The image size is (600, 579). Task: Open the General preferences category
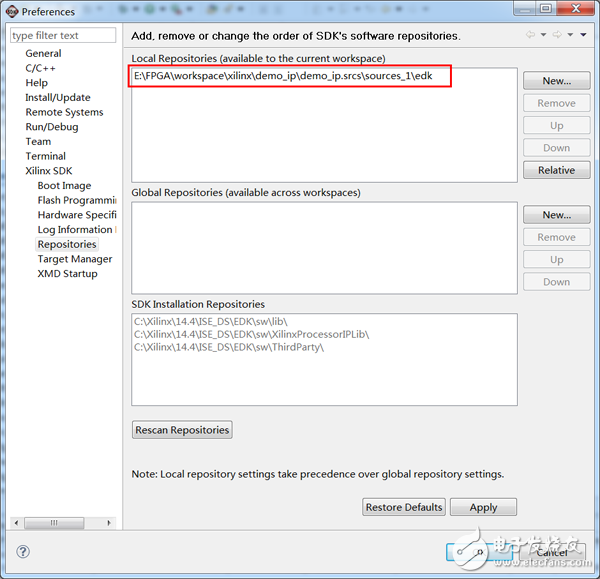pos(43,54)
